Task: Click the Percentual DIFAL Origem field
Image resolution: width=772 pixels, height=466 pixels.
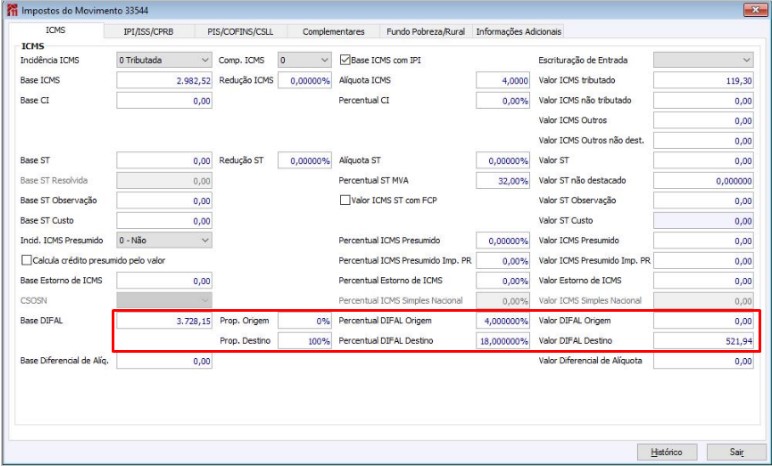Action: click(x=503, y=321)
